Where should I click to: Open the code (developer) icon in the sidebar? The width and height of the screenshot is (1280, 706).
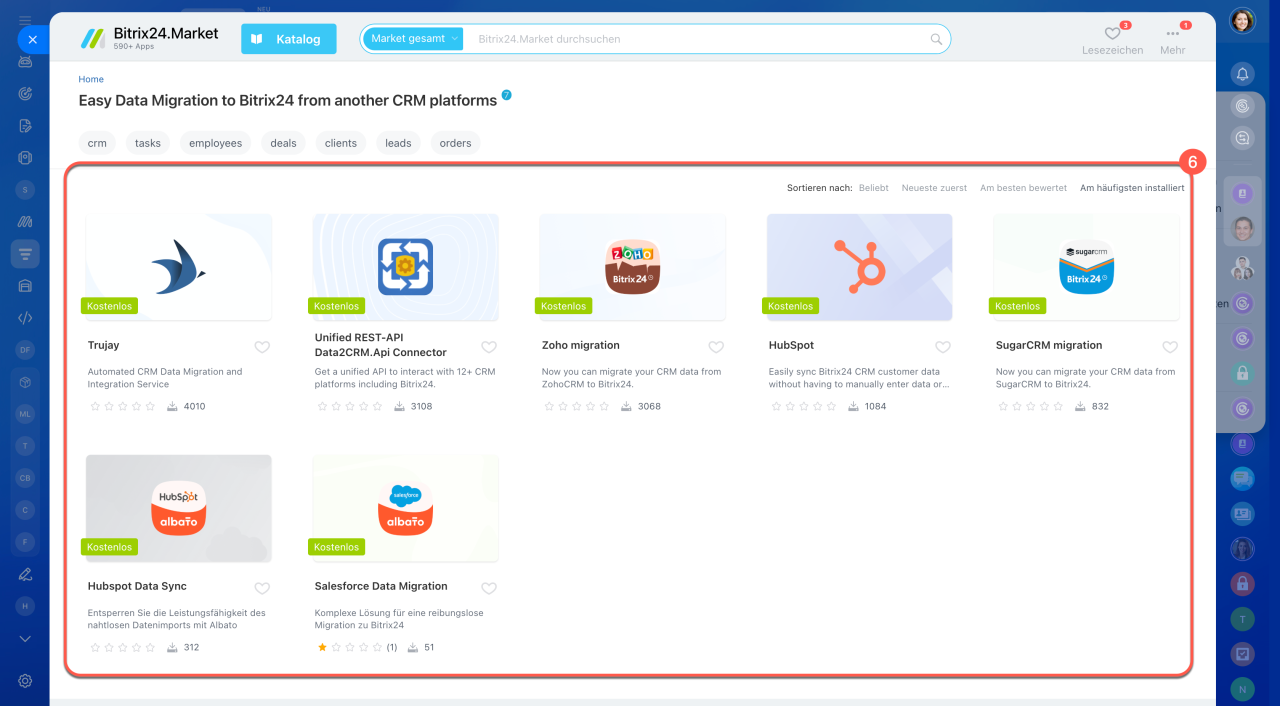click(x=26, y=318)
